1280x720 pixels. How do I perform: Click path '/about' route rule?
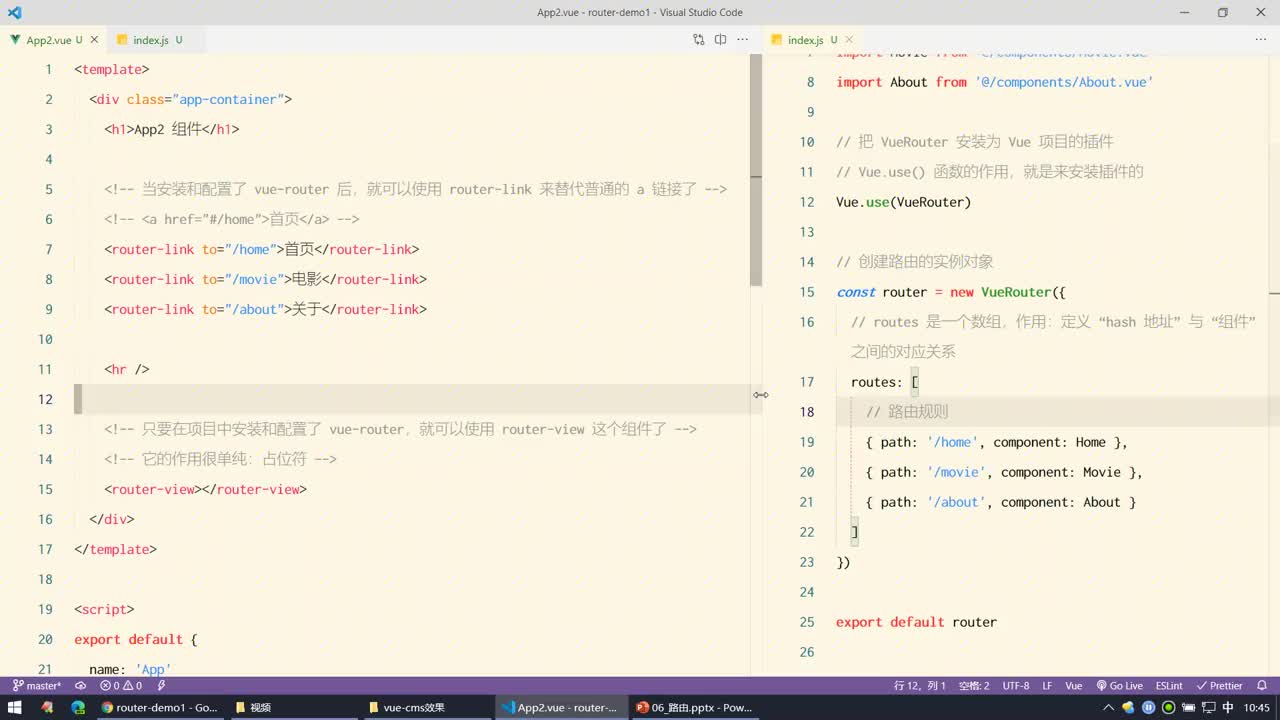(x=1001, y=502)
